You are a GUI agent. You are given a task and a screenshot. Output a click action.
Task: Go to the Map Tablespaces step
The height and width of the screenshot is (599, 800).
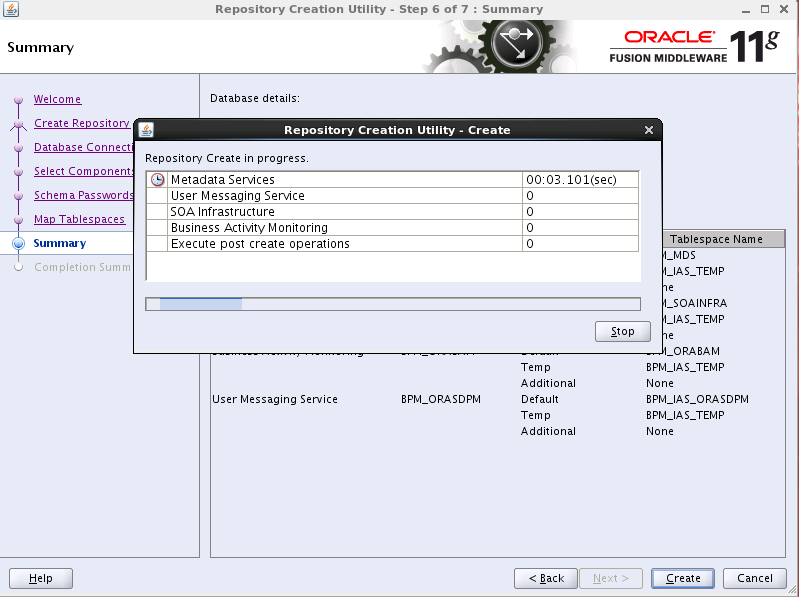pos(79,219)
